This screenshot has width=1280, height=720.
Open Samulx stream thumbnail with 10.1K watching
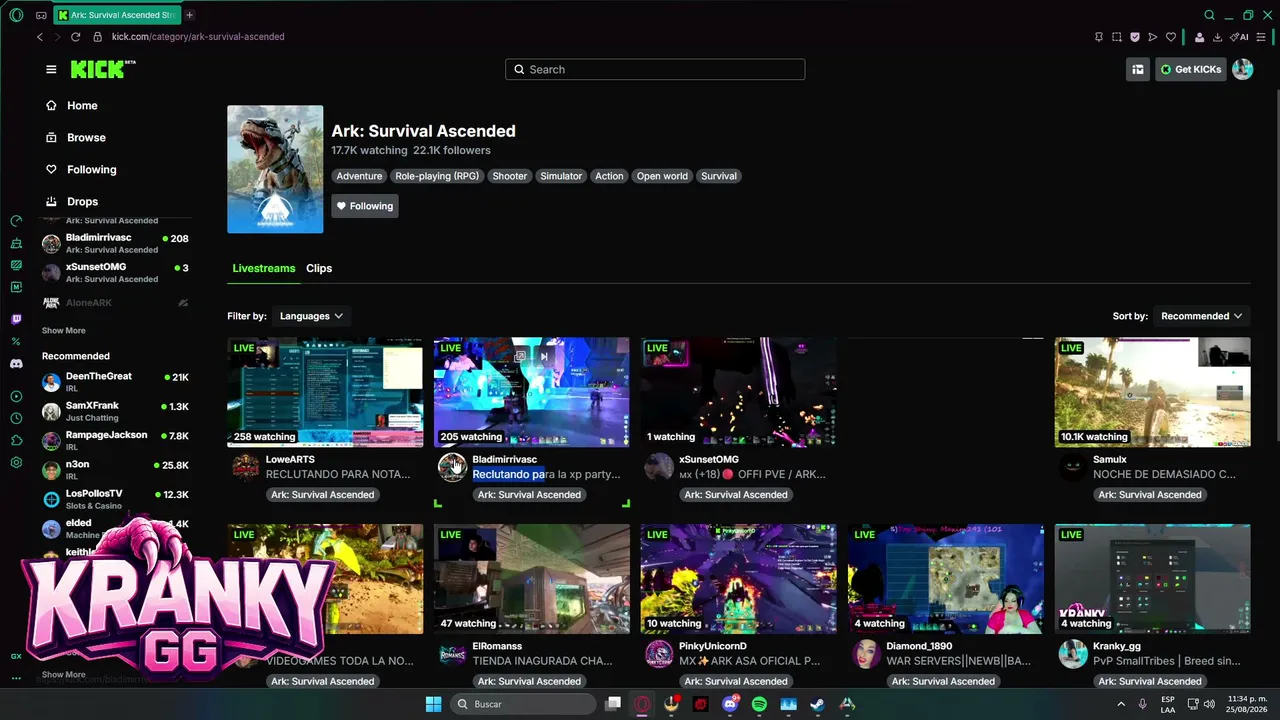coord(1152,392)
